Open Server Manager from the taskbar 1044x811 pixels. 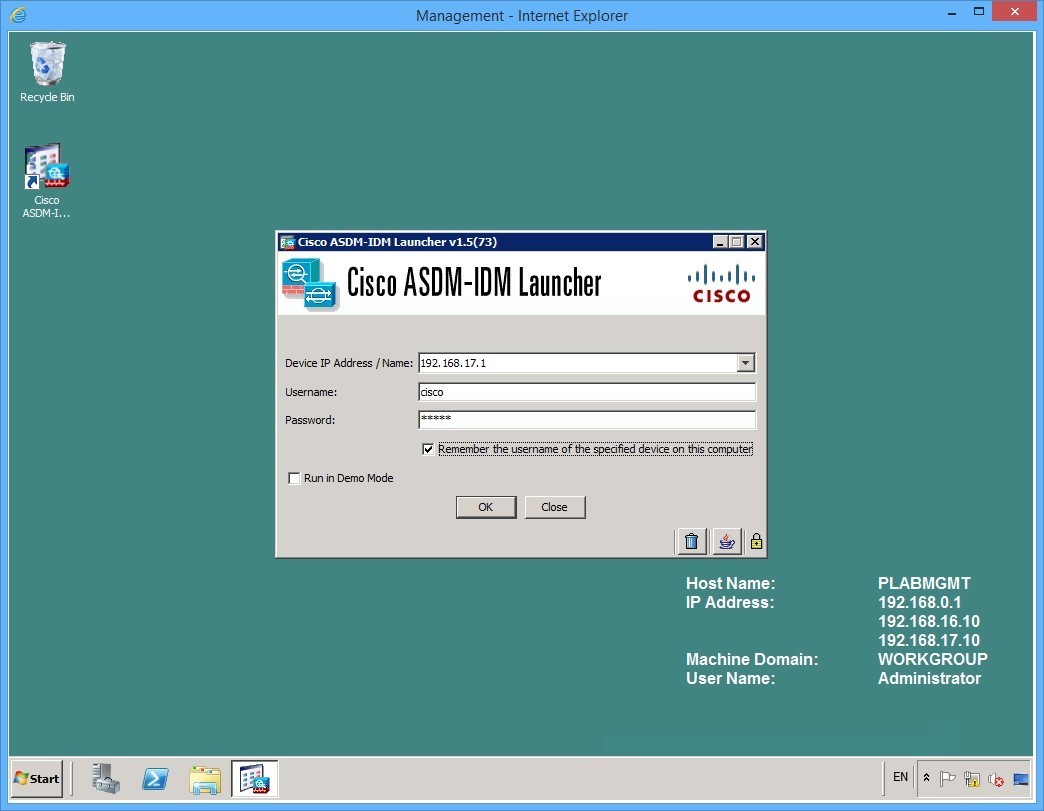pyautogui.click(x=106, y=778)
